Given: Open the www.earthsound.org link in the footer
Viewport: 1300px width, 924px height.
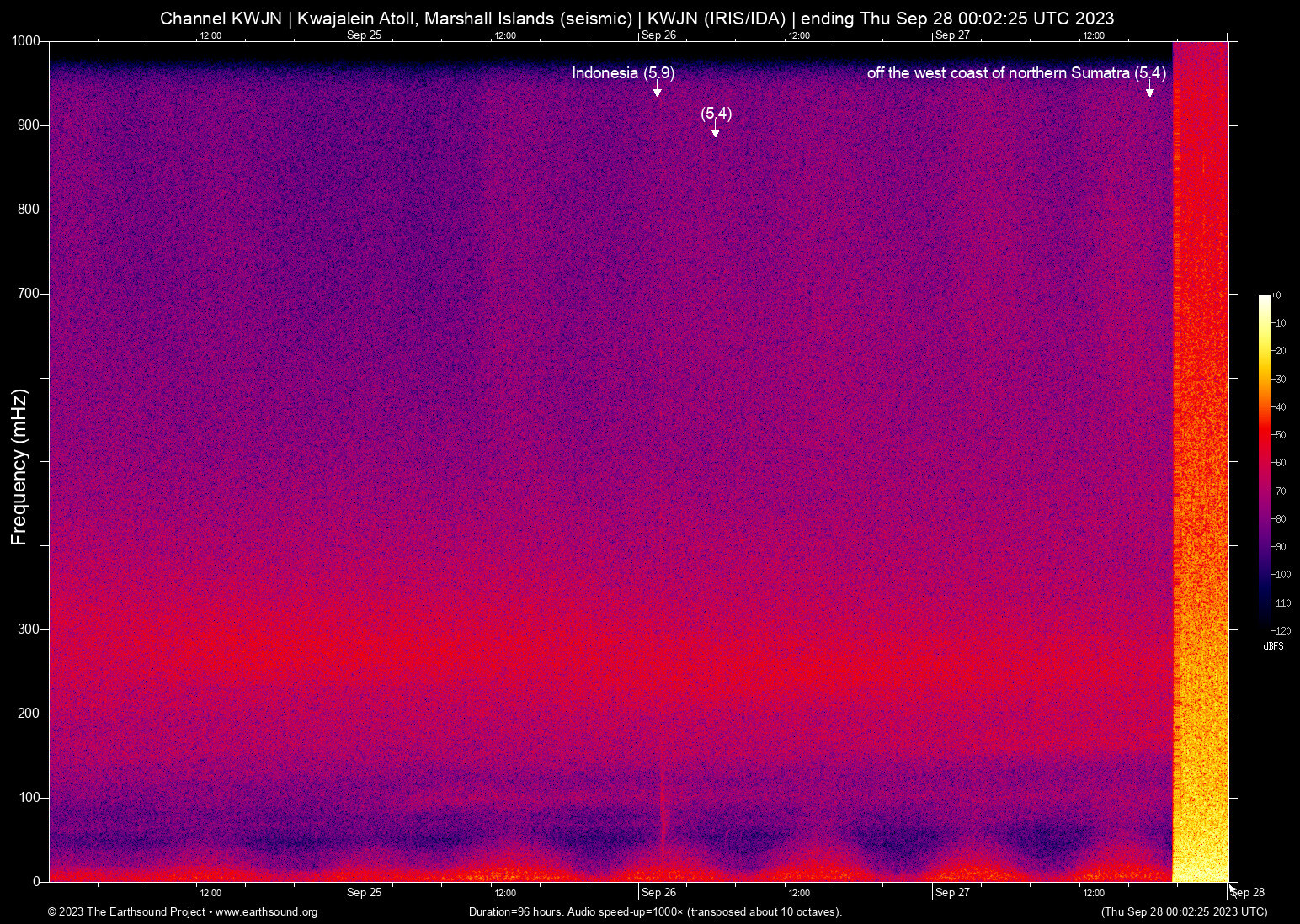Looking at the screenshot, I should (x=266, y=912).
